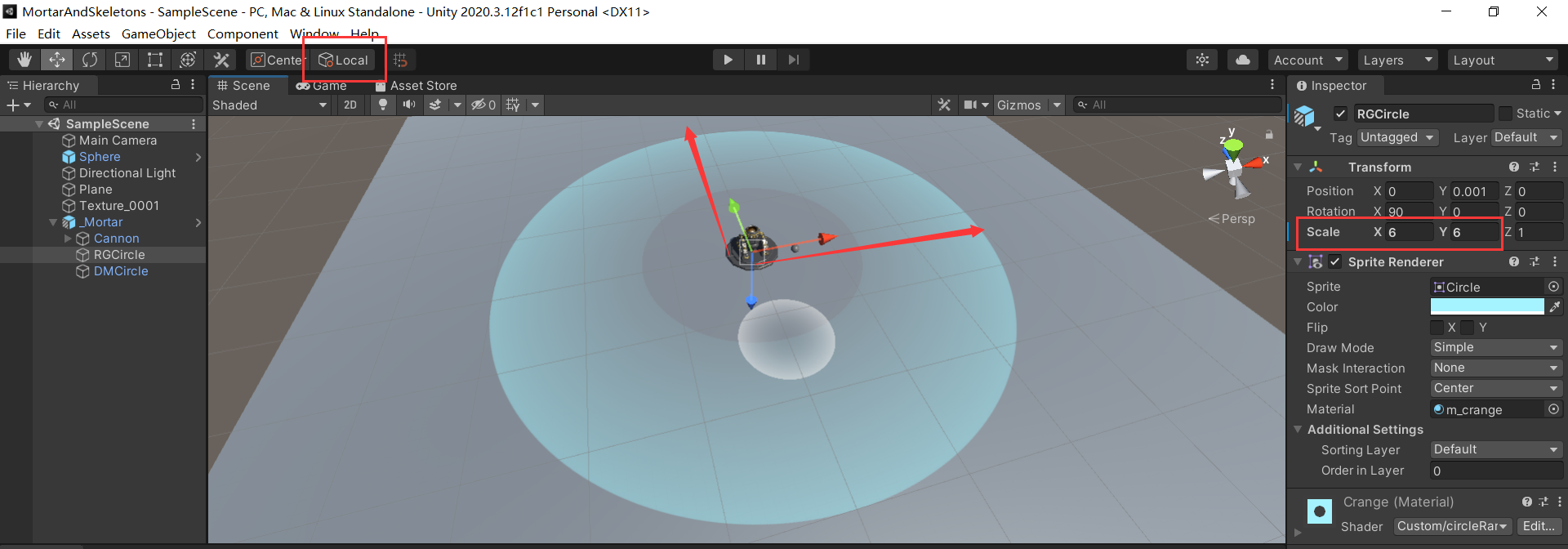Open custom editor tools
Viewport: 1568px width, 549px height.
click(221, 60)
